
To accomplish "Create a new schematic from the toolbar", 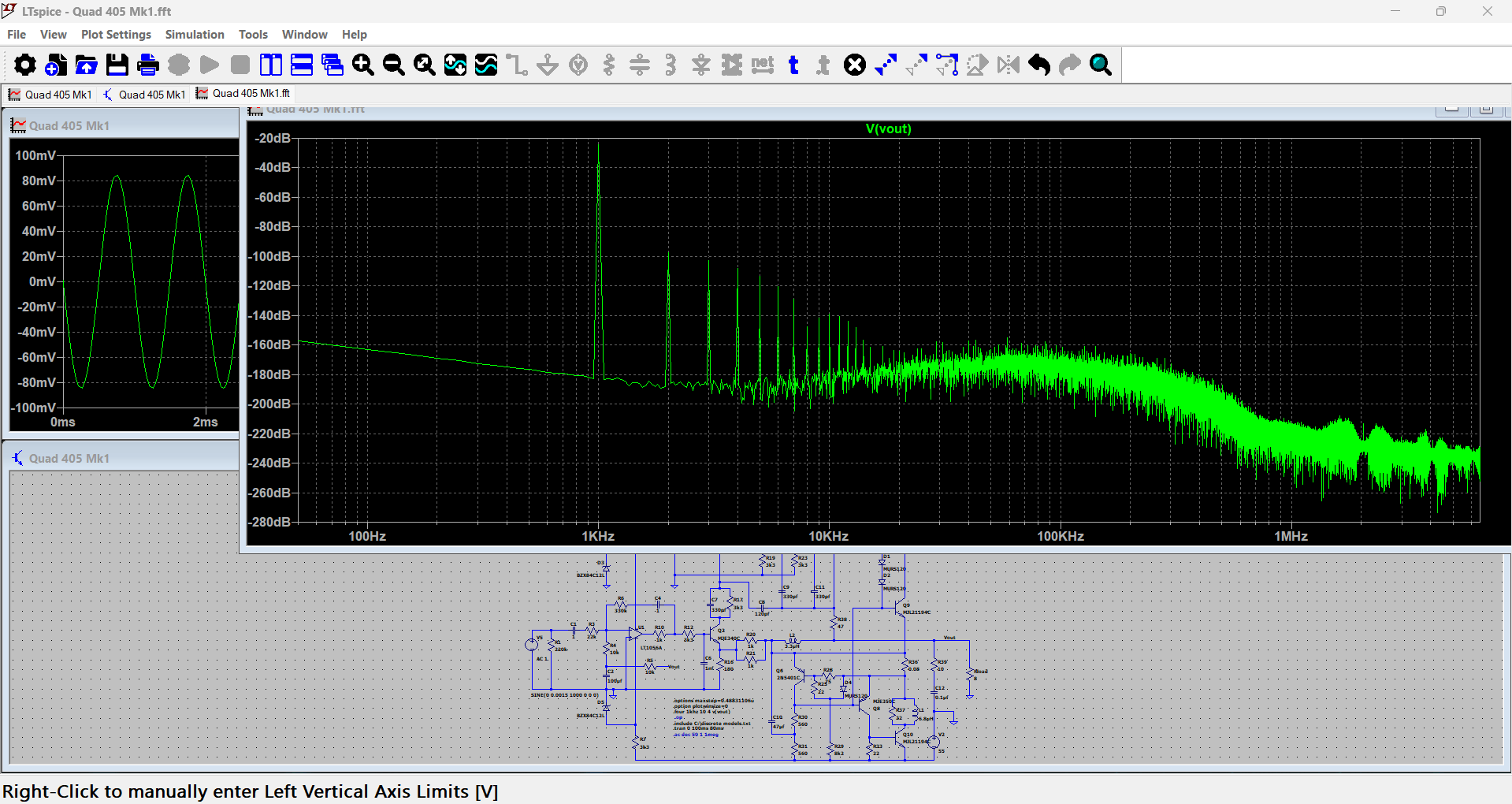I will tap(56, 65).
